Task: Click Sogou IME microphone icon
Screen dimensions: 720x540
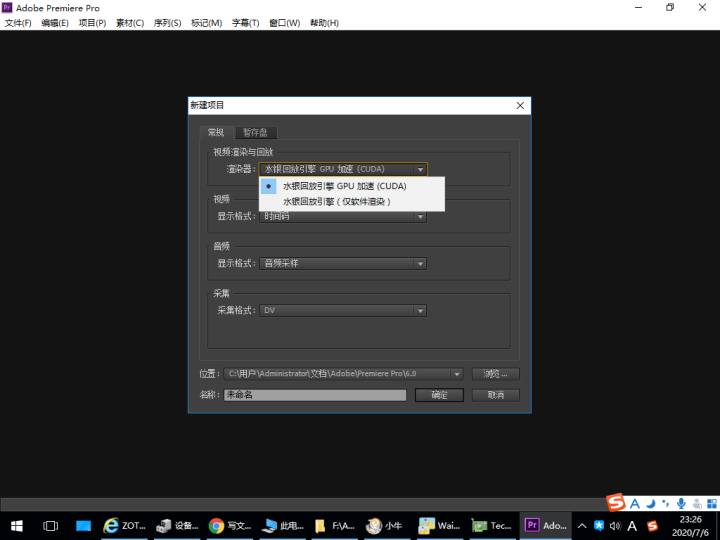Action: pyautogui.click(x=681, y=504)
